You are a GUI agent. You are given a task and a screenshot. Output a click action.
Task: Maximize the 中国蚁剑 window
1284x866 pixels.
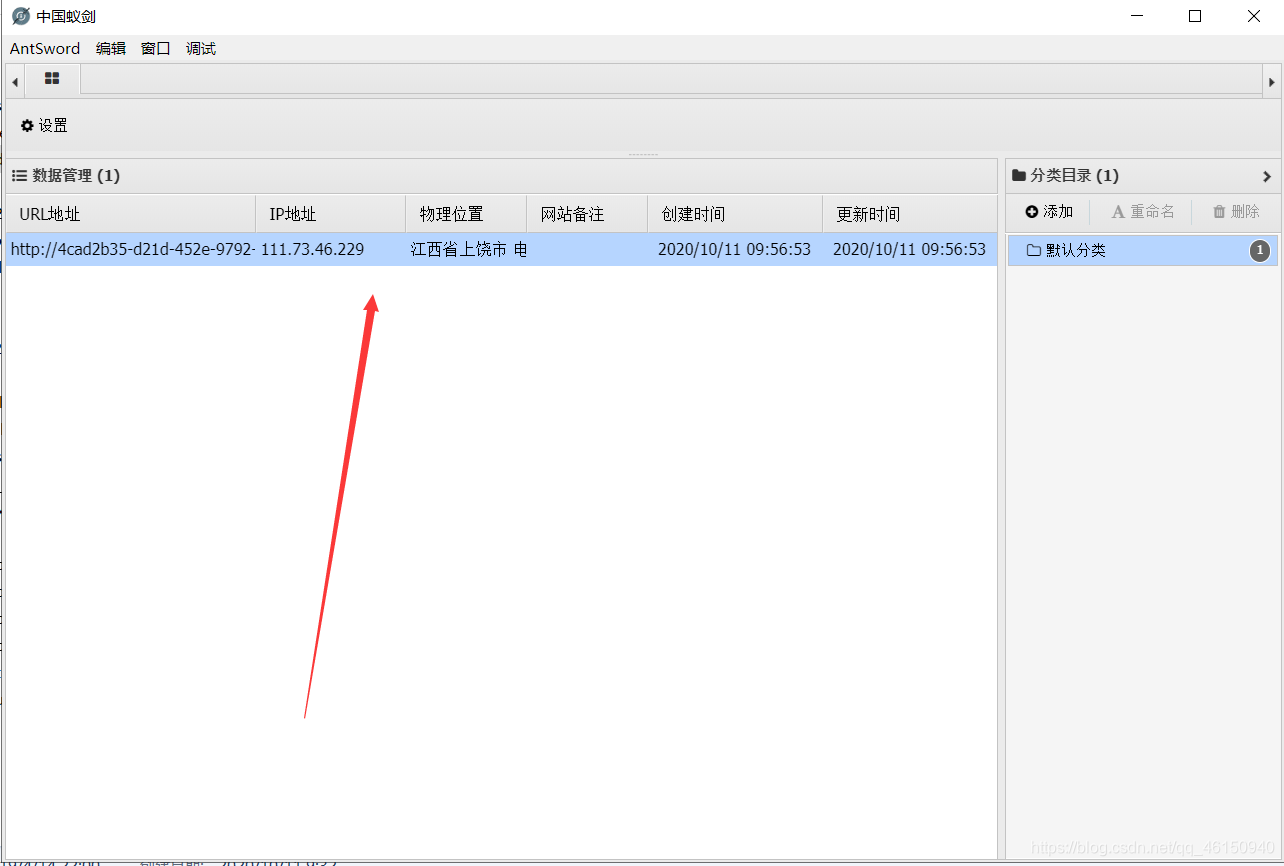(x=1195, y=16)
